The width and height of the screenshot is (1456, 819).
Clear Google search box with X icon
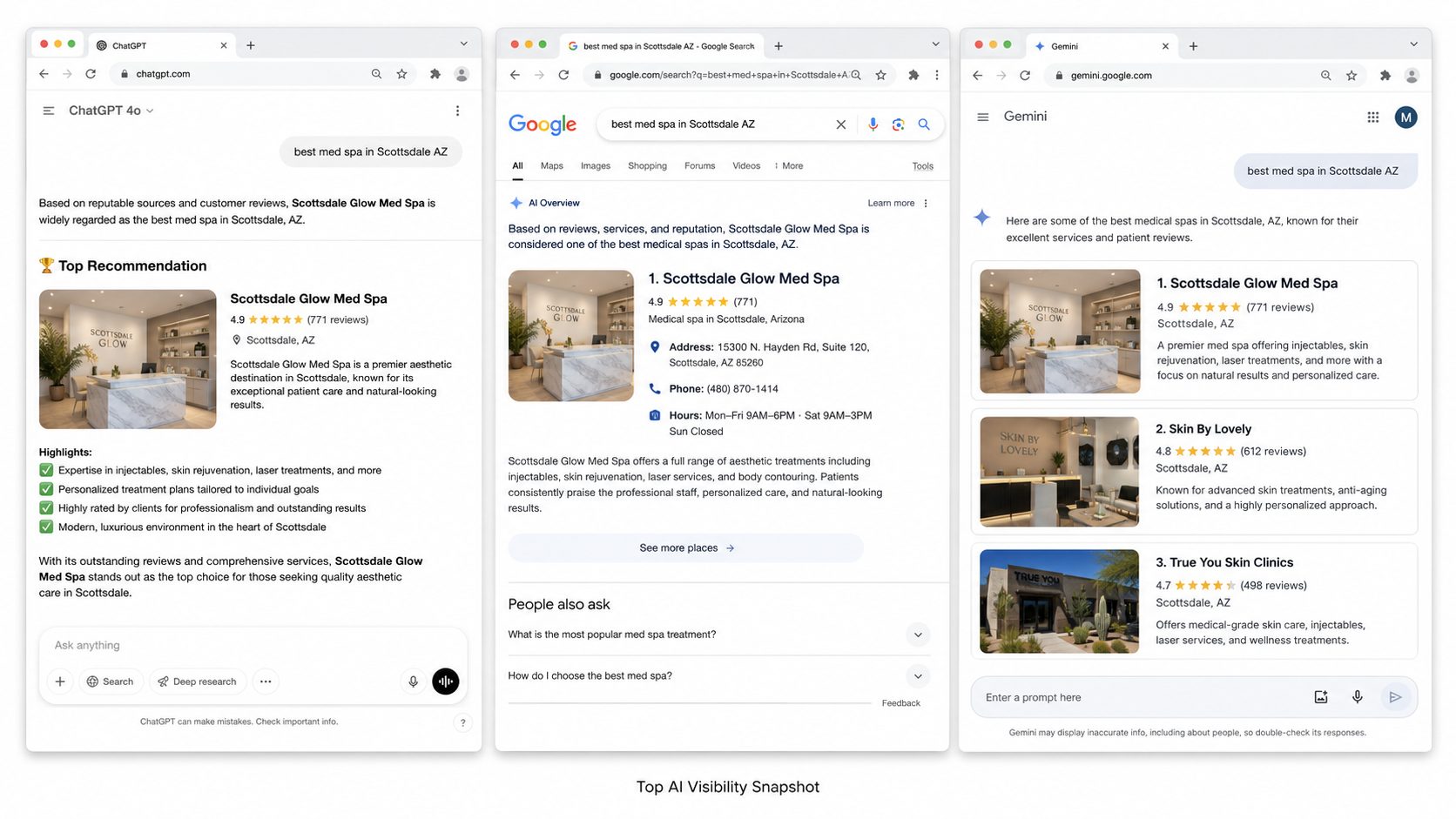tap(841, 124)
